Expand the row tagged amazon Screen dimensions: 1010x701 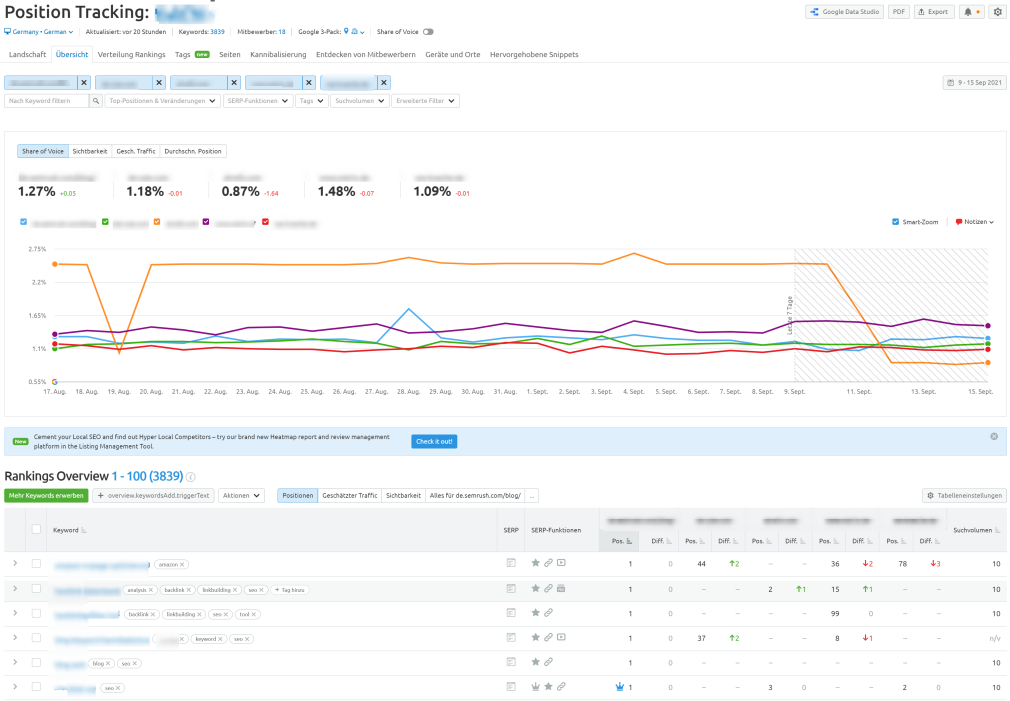click(15, 563)
